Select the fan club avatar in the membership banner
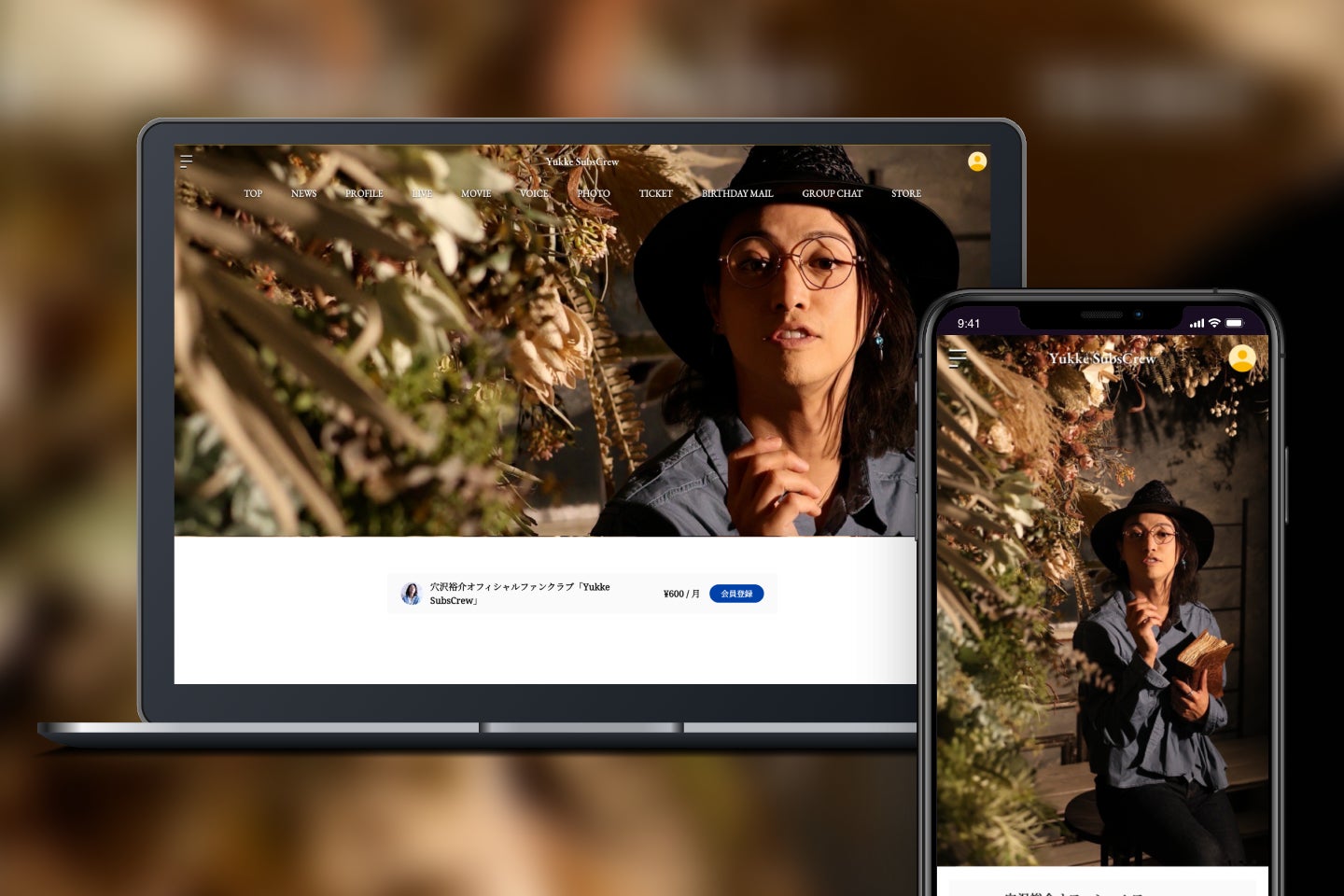The height and width of the screenshot is (896, 1344). click(411, 594)
